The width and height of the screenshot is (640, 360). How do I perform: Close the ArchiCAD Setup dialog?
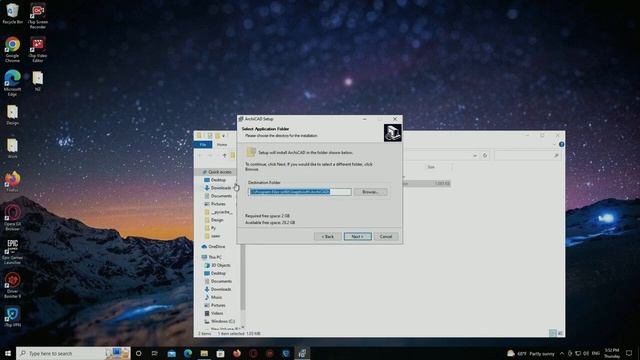[395, 119]
